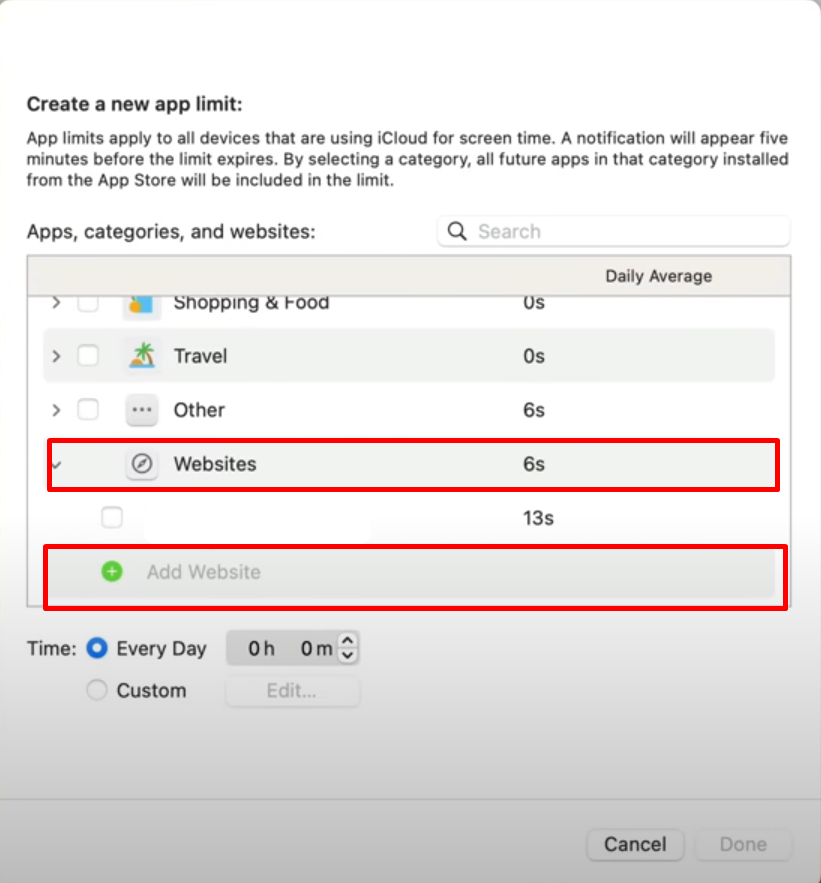The height and width of the screenshot is (883, 821).
Task: Click the Cancel button
Action: point(635,844)
